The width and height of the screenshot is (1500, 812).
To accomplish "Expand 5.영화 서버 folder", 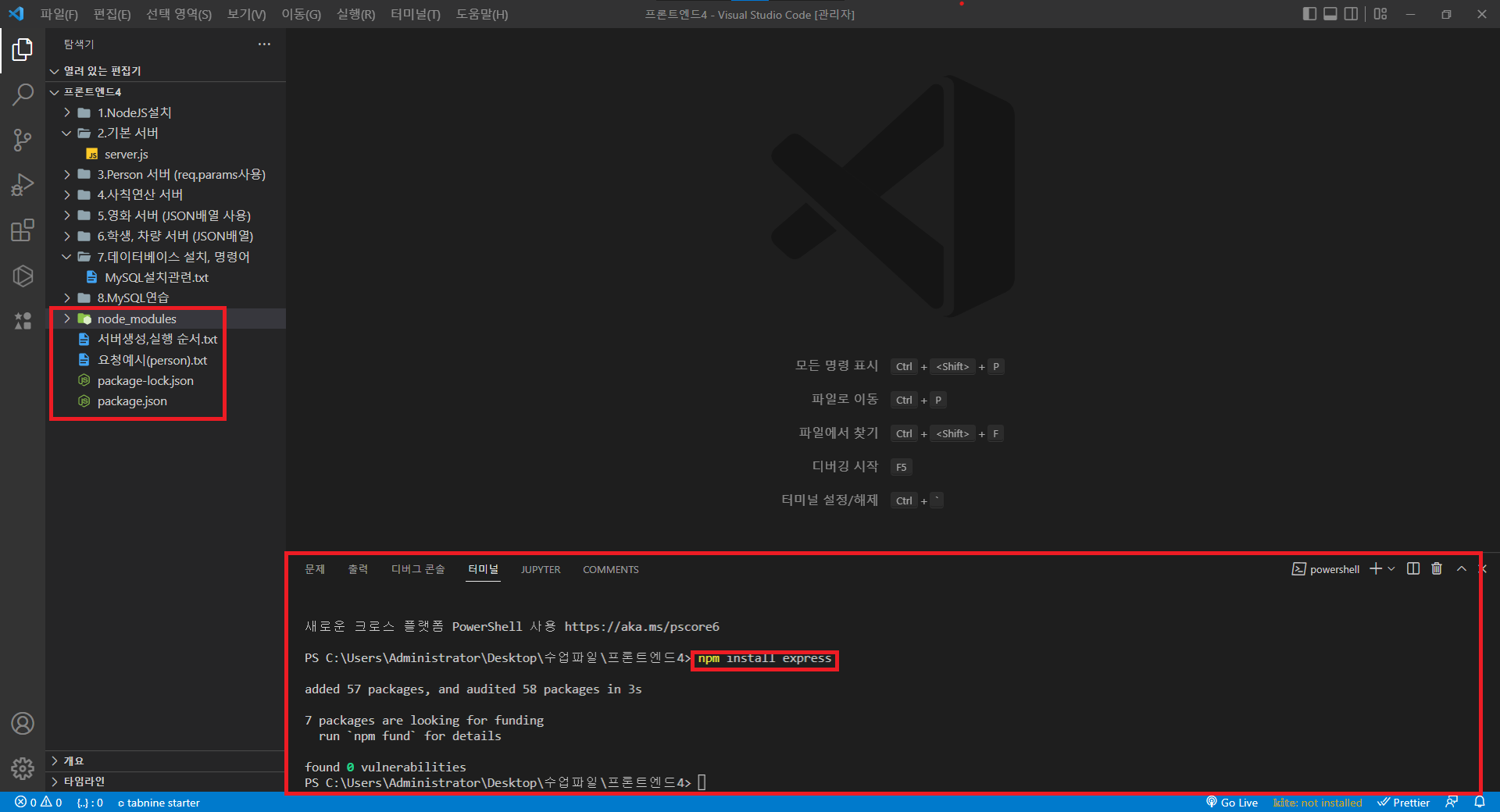I will 166,215.
